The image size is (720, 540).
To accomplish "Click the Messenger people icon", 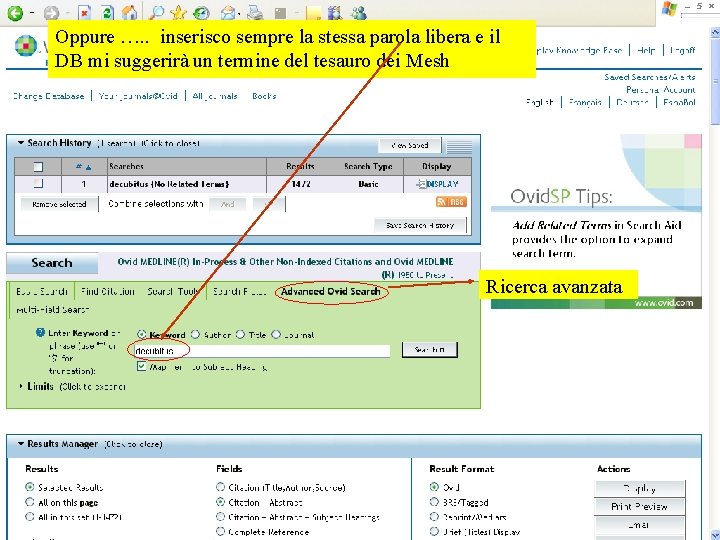I will [x=358, y=13].
